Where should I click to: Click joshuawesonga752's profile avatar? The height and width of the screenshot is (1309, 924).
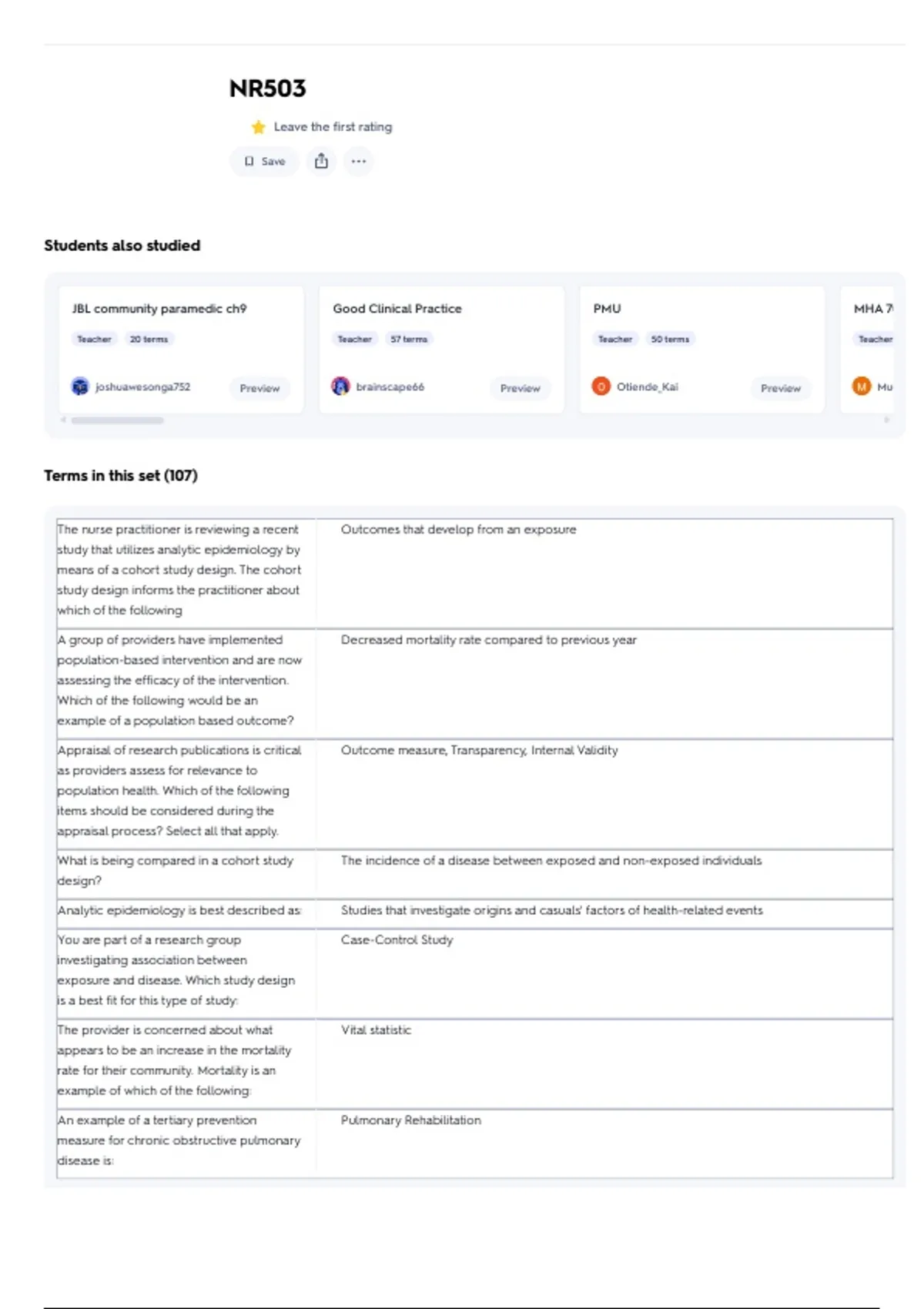coord(80,387)
